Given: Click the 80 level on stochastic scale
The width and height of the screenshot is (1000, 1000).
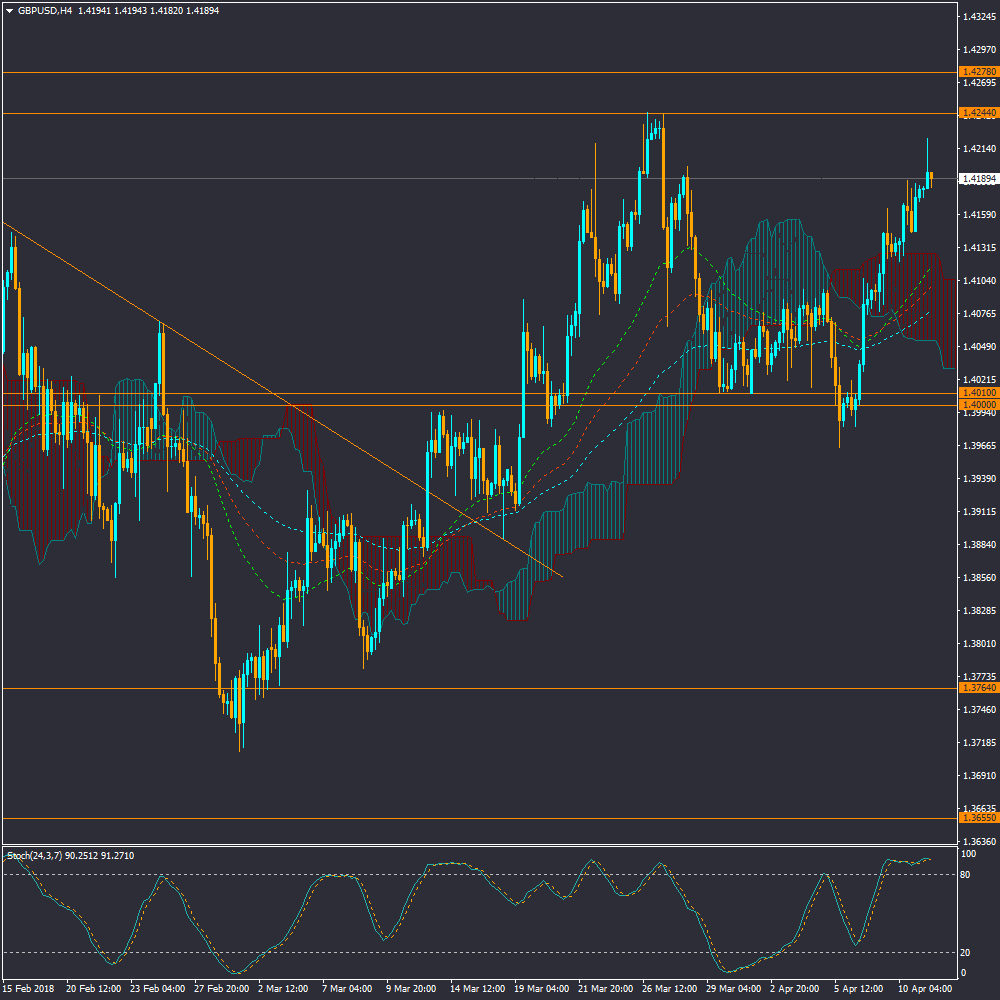Looking at the screenshot, I should [966, 875].
